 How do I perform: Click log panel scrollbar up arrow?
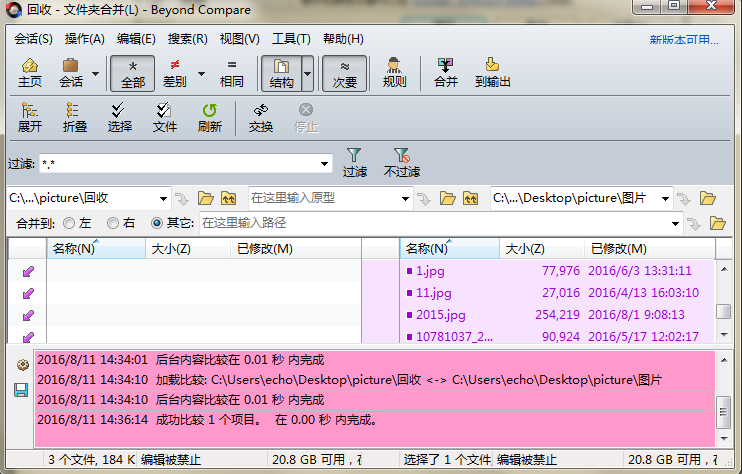(x=724, y=360)
